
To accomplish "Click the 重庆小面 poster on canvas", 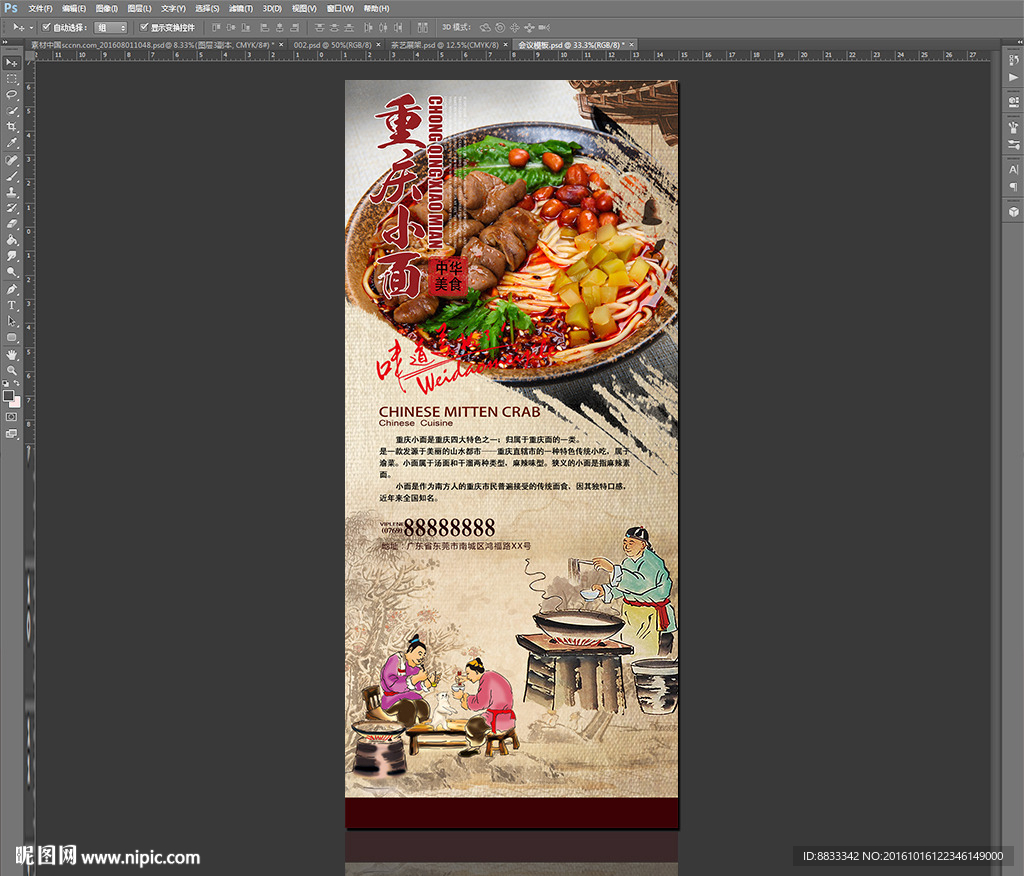I will click(x=511, y=455).
